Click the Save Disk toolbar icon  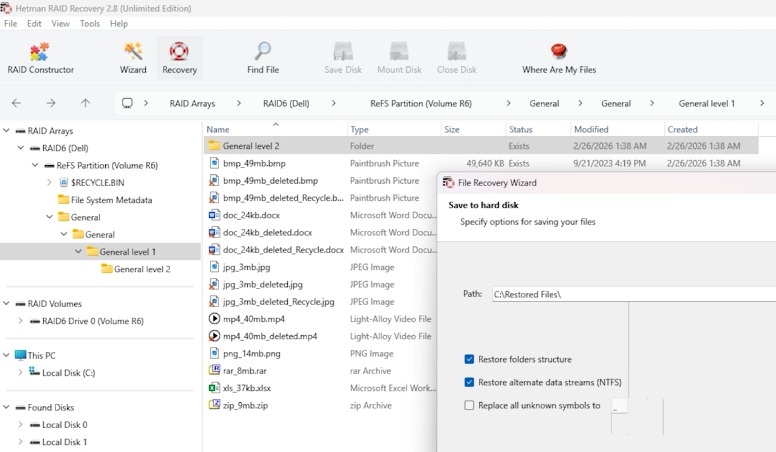pos(343,51)
